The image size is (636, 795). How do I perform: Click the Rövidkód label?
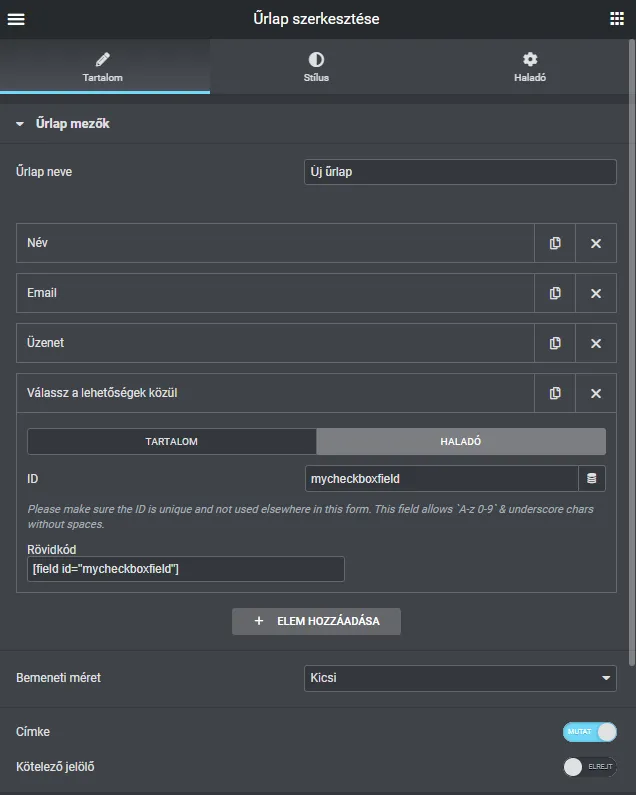[52, 550]
